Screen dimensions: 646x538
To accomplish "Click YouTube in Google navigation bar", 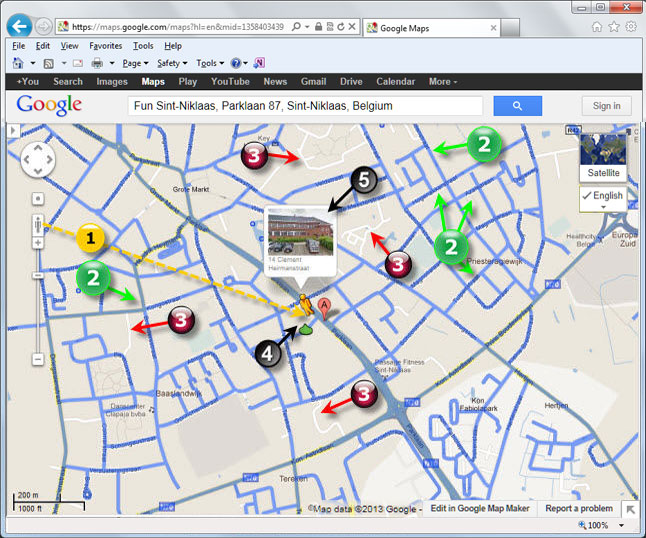I will coord(230,82).
